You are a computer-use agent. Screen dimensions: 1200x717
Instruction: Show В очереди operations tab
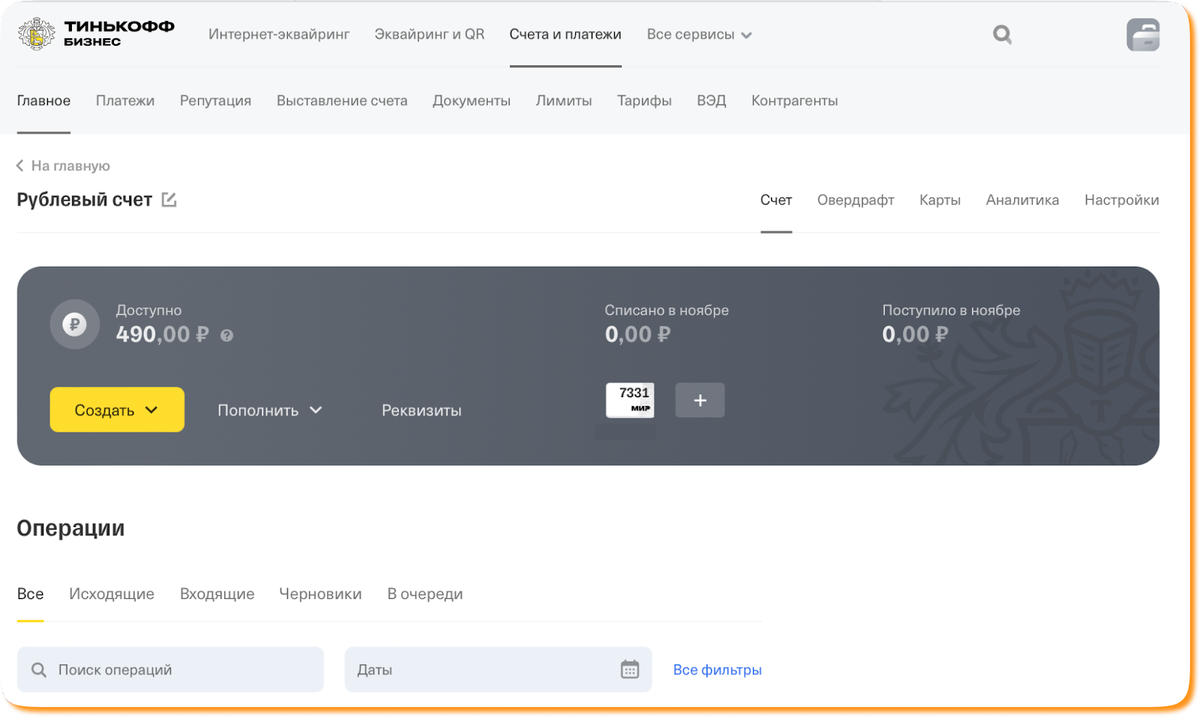click(x=425, y=594)
